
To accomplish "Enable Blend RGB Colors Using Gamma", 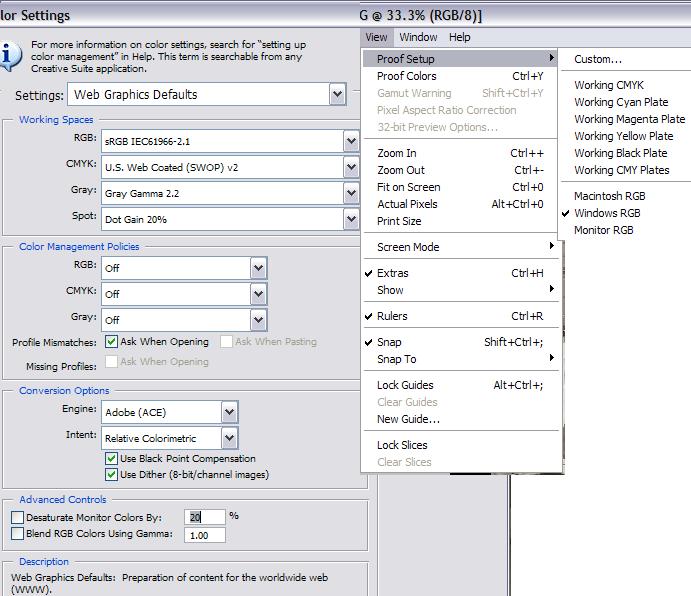I will click(x=18, y=534).
